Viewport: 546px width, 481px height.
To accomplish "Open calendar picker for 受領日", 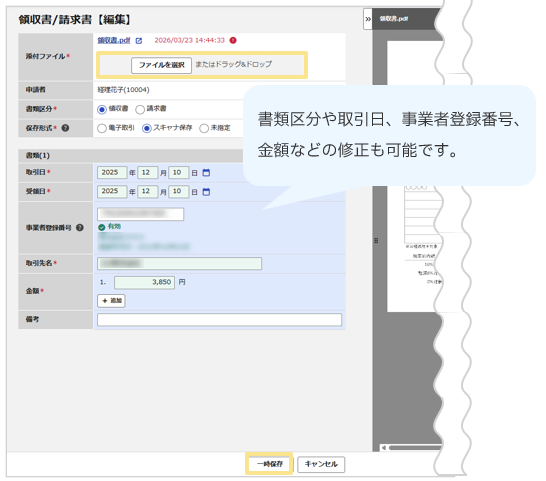I will point(206,192).
